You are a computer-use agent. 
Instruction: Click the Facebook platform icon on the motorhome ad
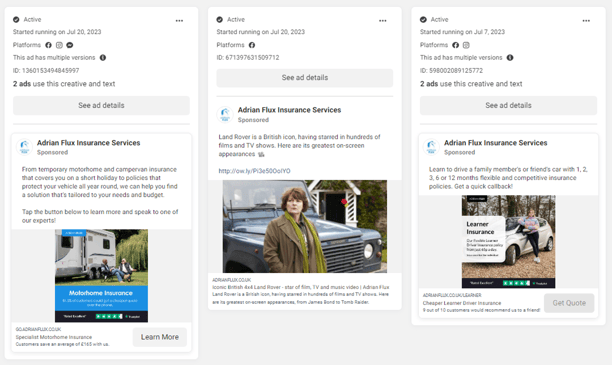pyautogui.click(x=48, y=45)
